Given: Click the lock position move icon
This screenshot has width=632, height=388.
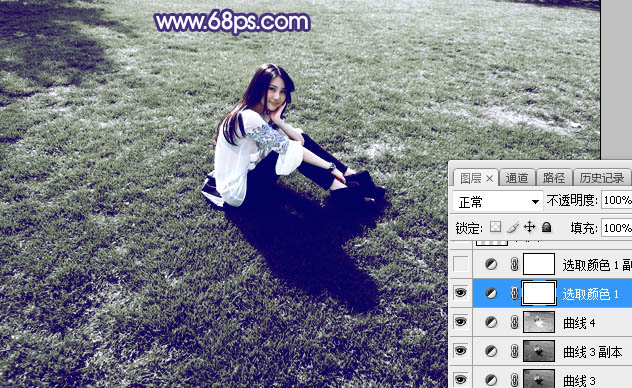Looking at the screenshot, I should click(529, 227).
